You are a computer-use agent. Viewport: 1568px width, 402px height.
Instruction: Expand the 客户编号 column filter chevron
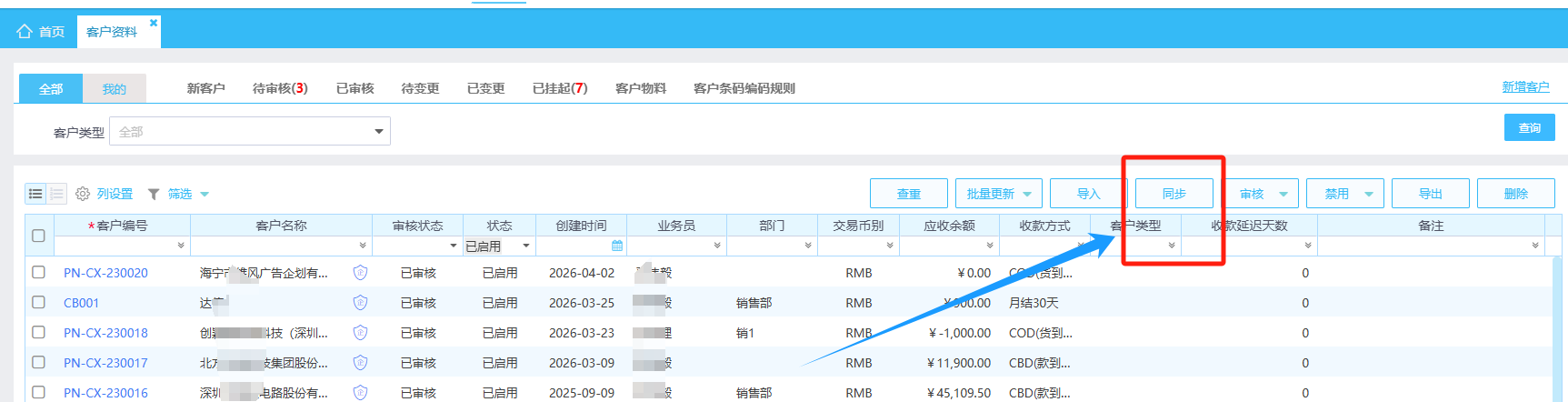click(x=181, y=246)
